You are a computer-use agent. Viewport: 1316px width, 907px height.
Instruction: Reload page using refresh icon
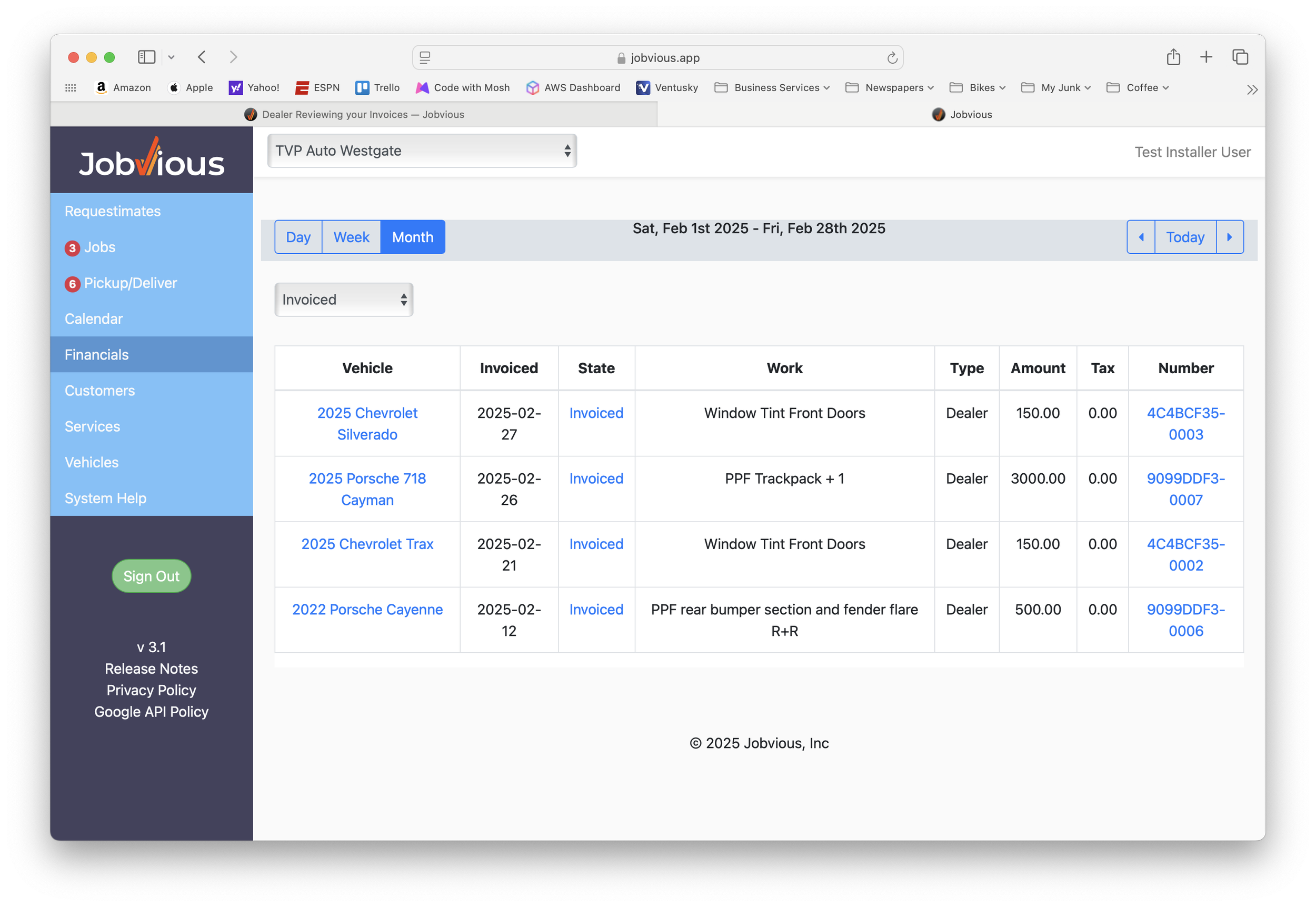tap(892, 58)
